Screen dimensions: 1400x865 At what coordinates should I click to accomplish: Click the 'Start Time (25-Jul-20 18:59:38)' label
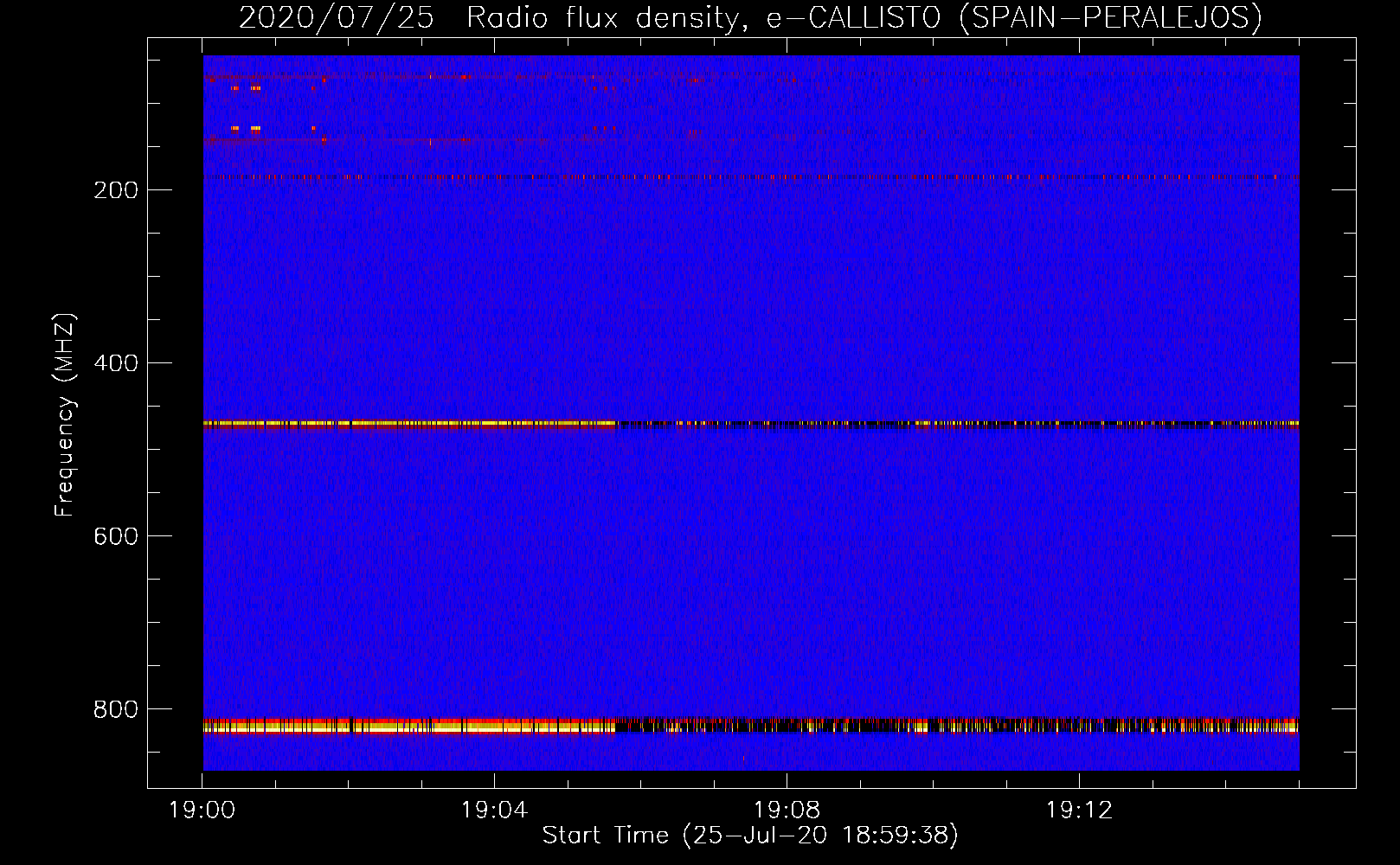coord(750,836)
